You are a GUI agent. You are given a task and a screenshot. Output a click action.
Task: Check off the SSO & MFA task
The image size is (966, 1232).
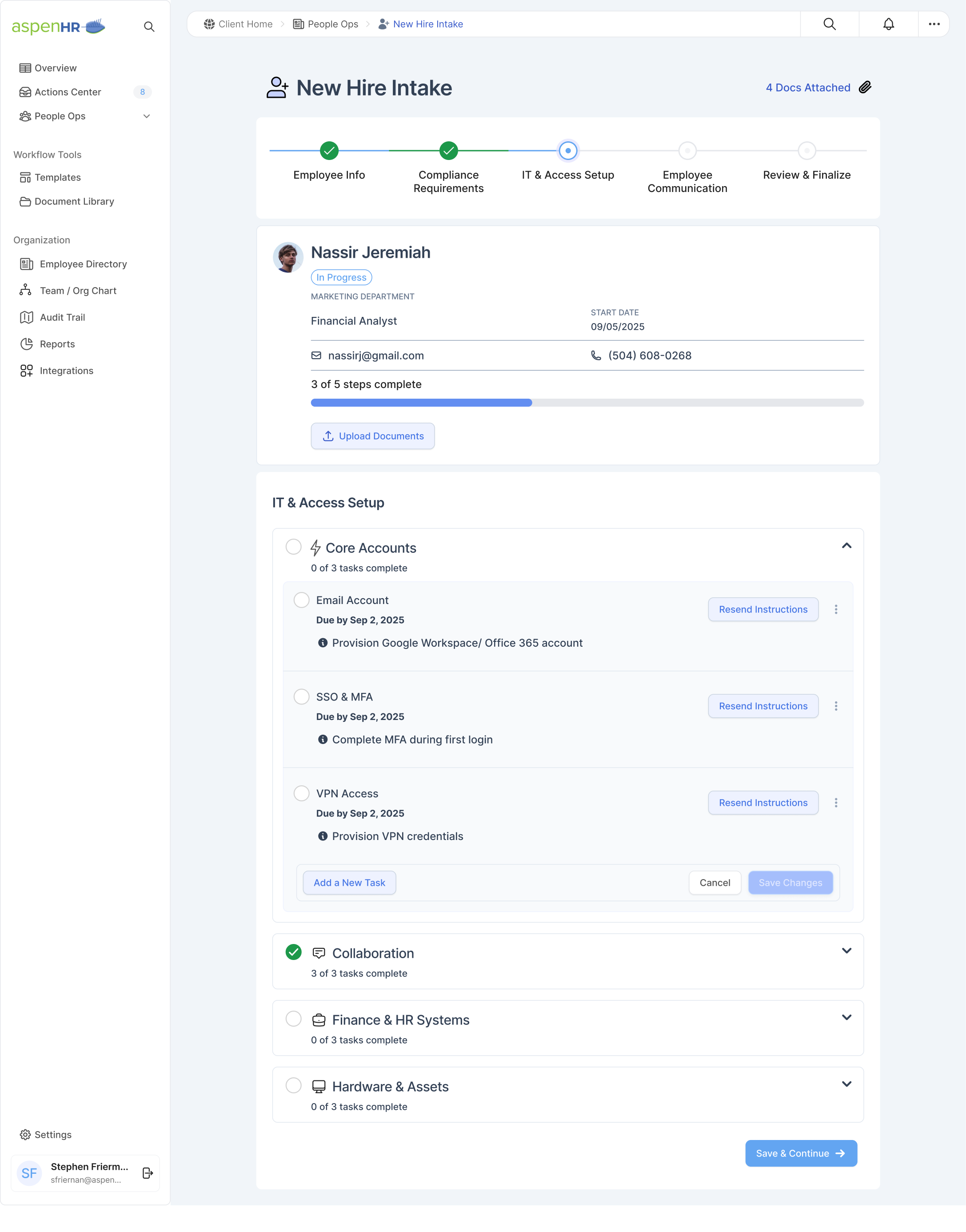point(301,696)
